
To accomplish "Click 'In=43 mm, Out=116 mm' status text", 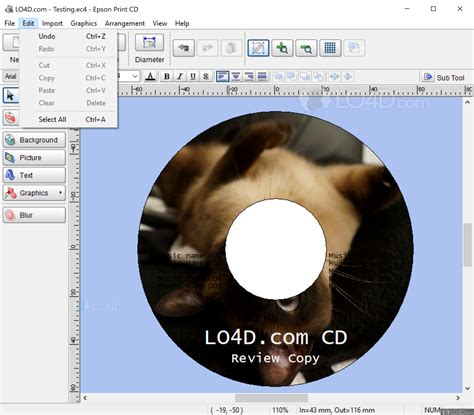I will click(337, 410).
